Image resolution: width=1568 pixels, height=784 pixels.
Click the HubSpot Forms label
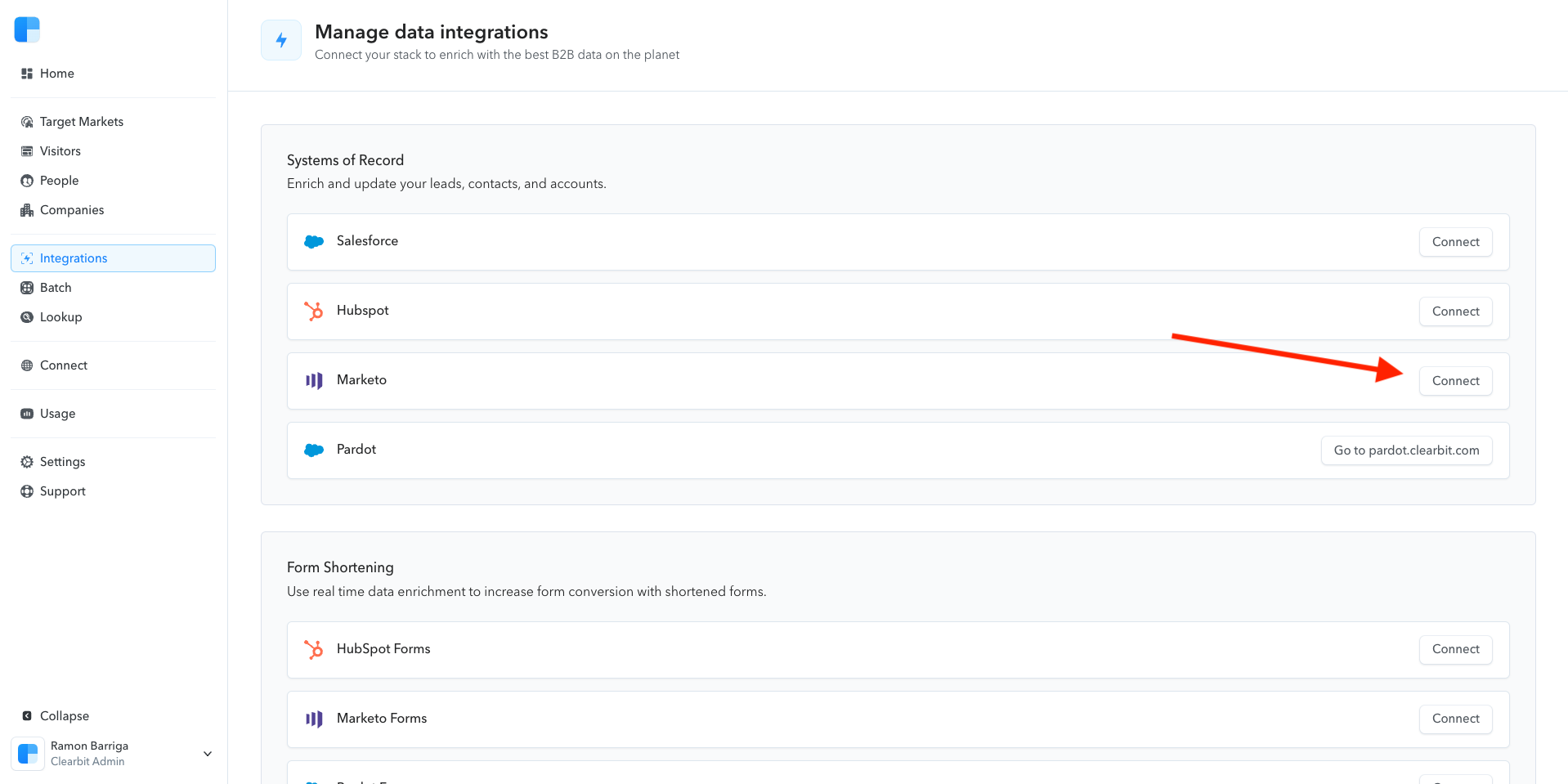[383, 649]
